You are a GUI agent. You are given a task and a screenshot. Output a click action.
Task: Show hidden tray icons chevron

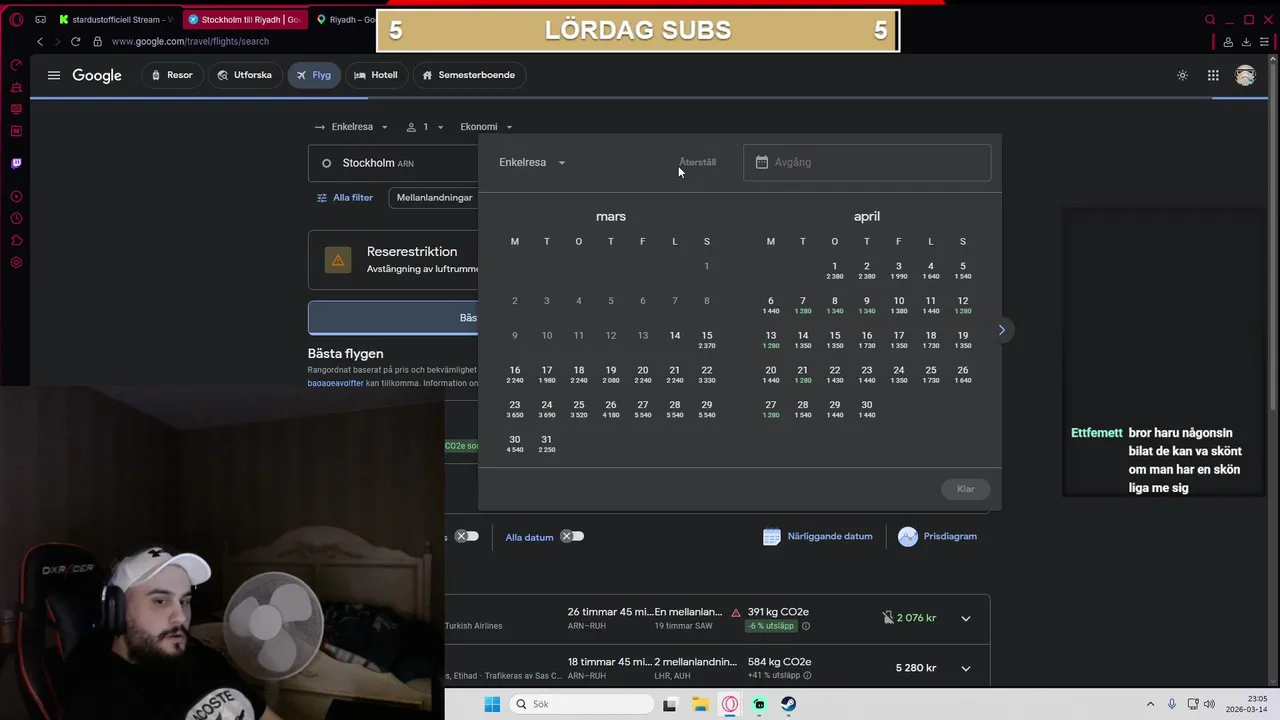1150,704
